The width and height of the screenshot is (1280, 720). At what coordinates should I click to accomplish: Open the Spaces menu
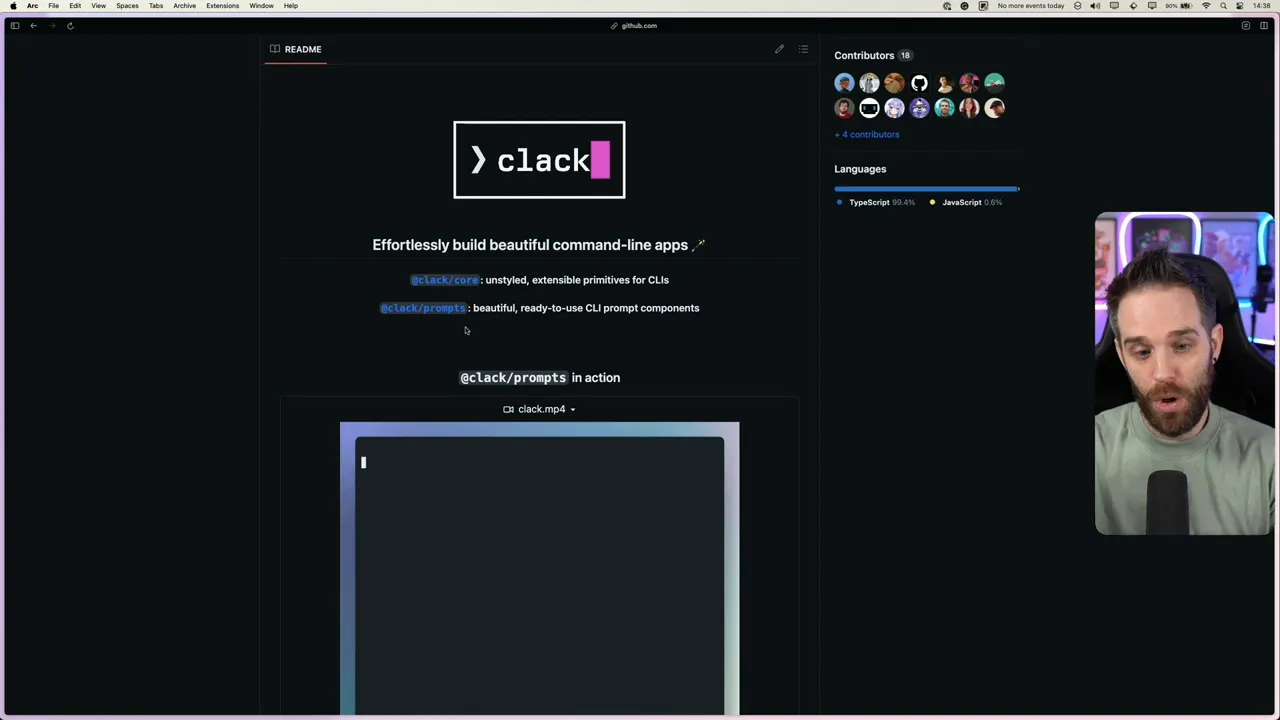tap(127, 6)
